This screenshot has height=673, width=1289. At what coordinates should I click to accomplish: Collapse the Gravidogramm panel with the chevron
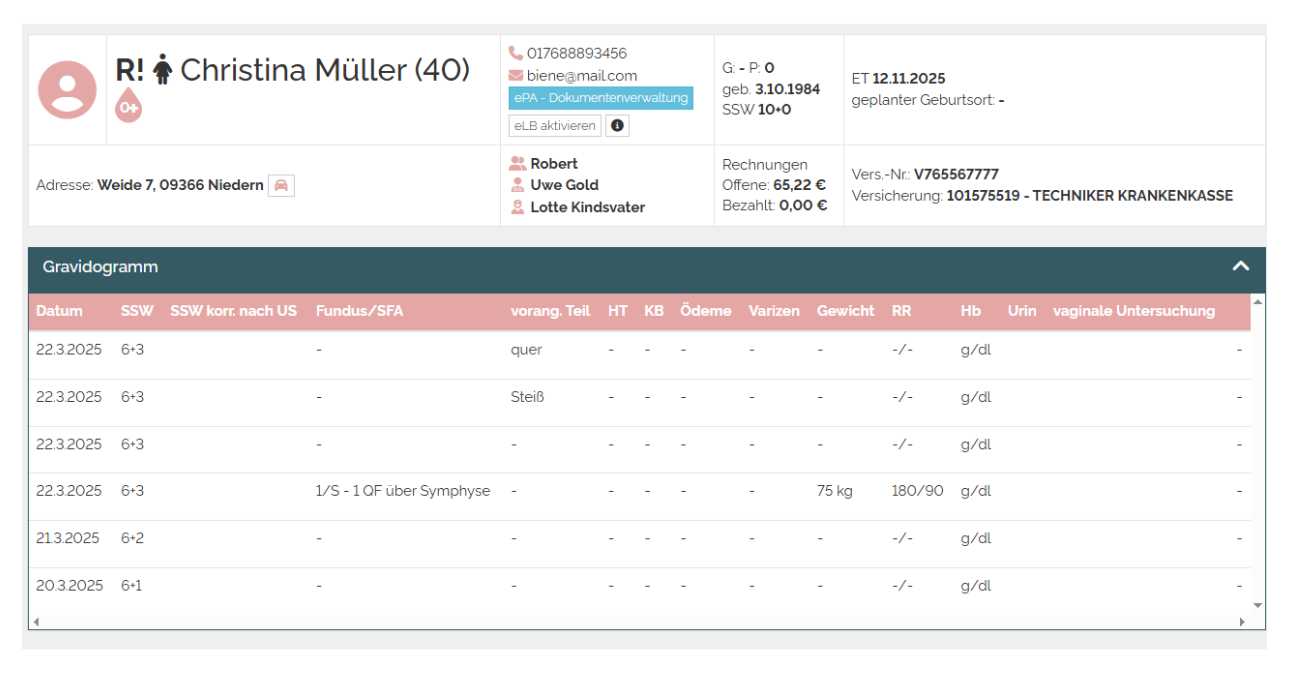(x=1240, y=267)
